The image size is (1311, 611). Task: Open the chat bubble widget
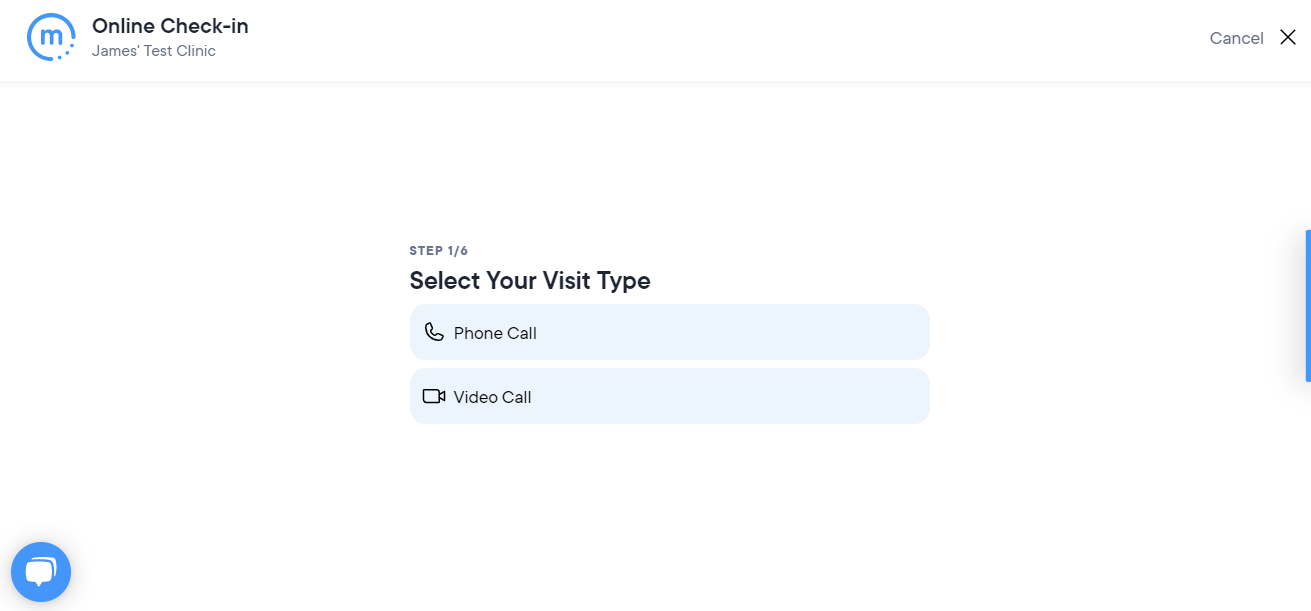[x=41, y=572]
